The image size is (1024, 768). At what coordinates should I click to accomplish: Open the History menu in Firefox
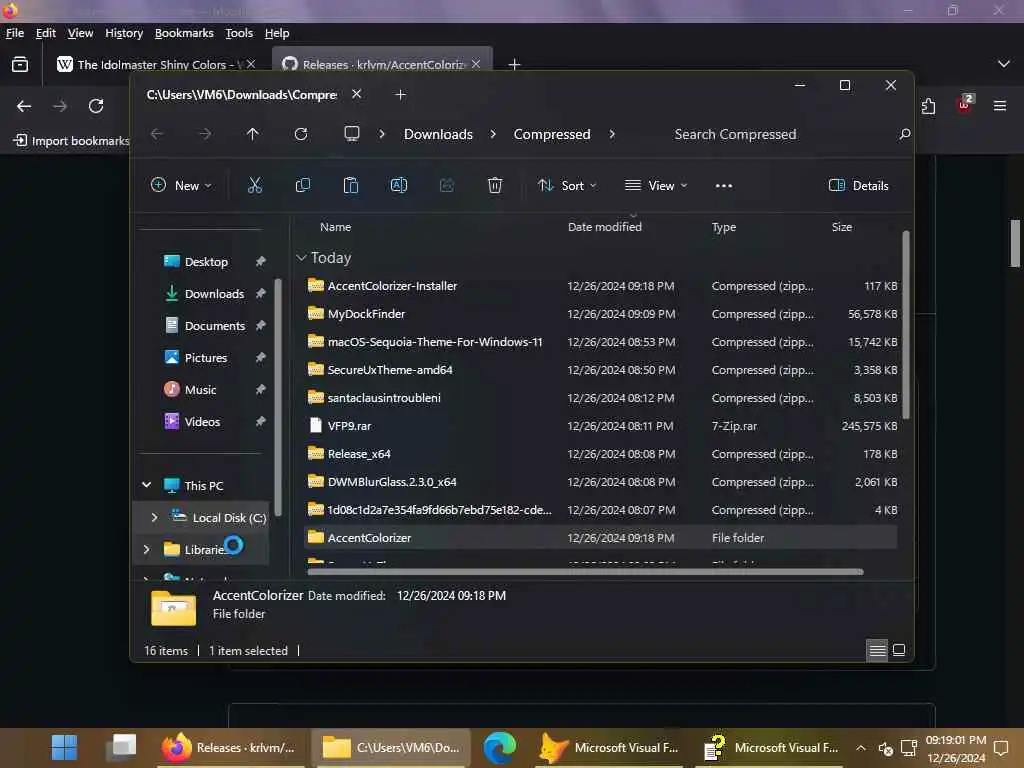123,33
